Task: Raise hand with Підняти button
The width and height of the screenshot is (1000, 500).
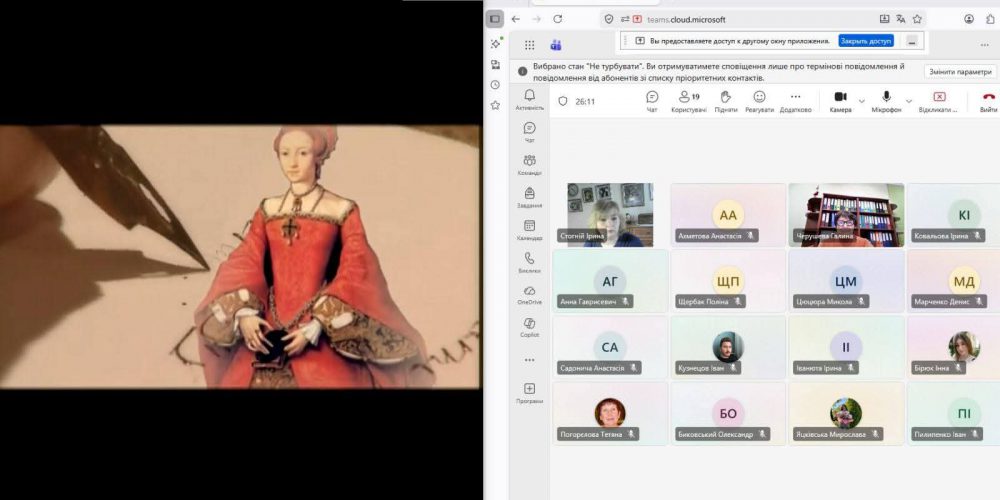Action: pyautogui.click(x=726, y=101)
